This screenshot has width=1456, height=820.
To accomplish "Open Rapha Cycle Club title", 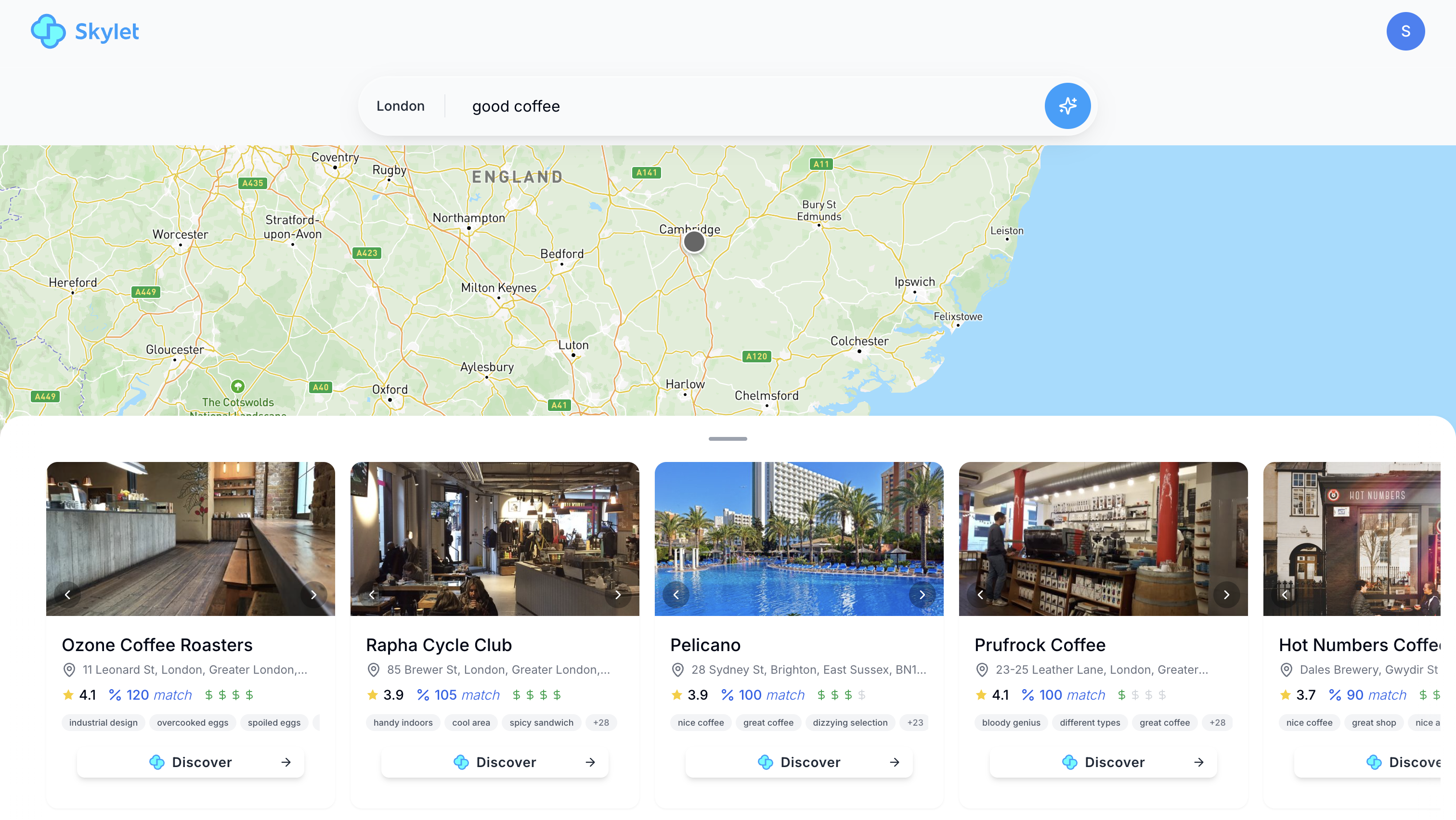I will [439, 645].
